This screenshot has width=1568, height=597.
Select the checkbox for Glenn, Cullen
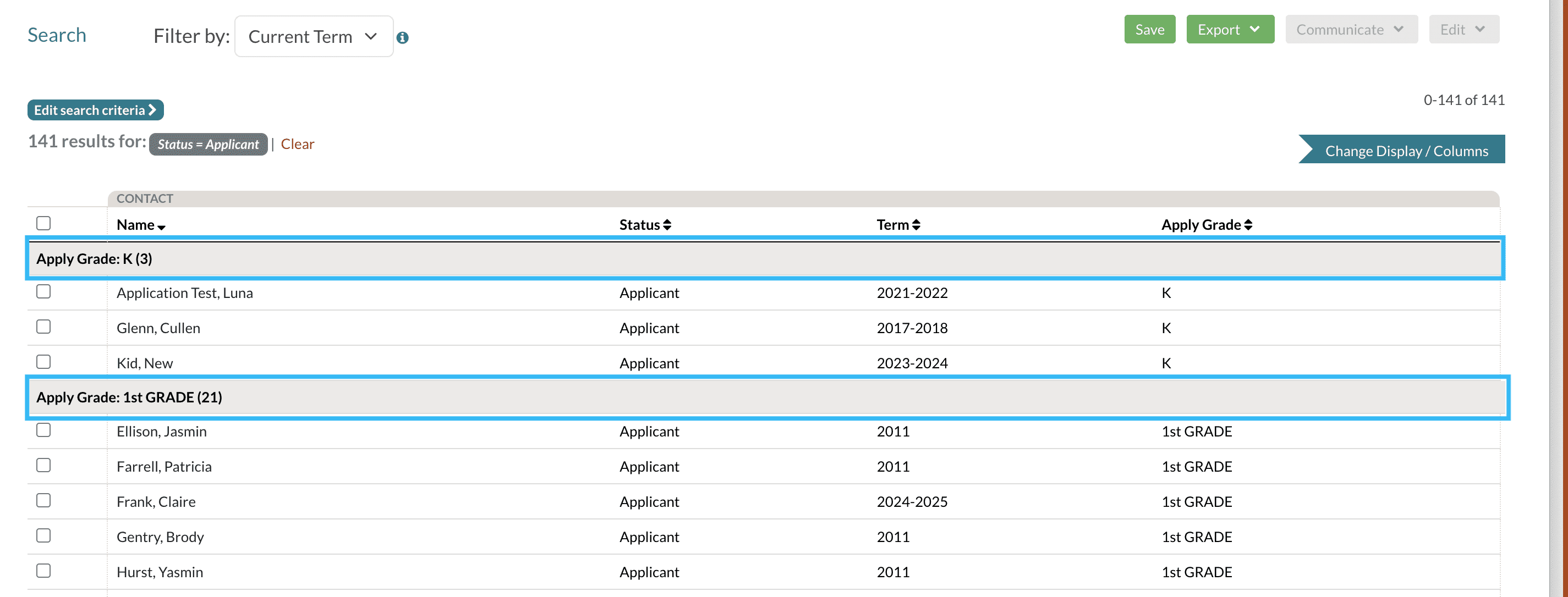[x=43, y=327]
